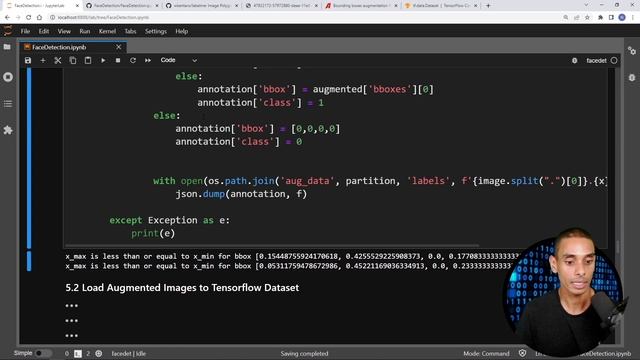The height and width of the screenshot is (360, 640).
Task: Open the Settings menu
Action: (156, 31)
